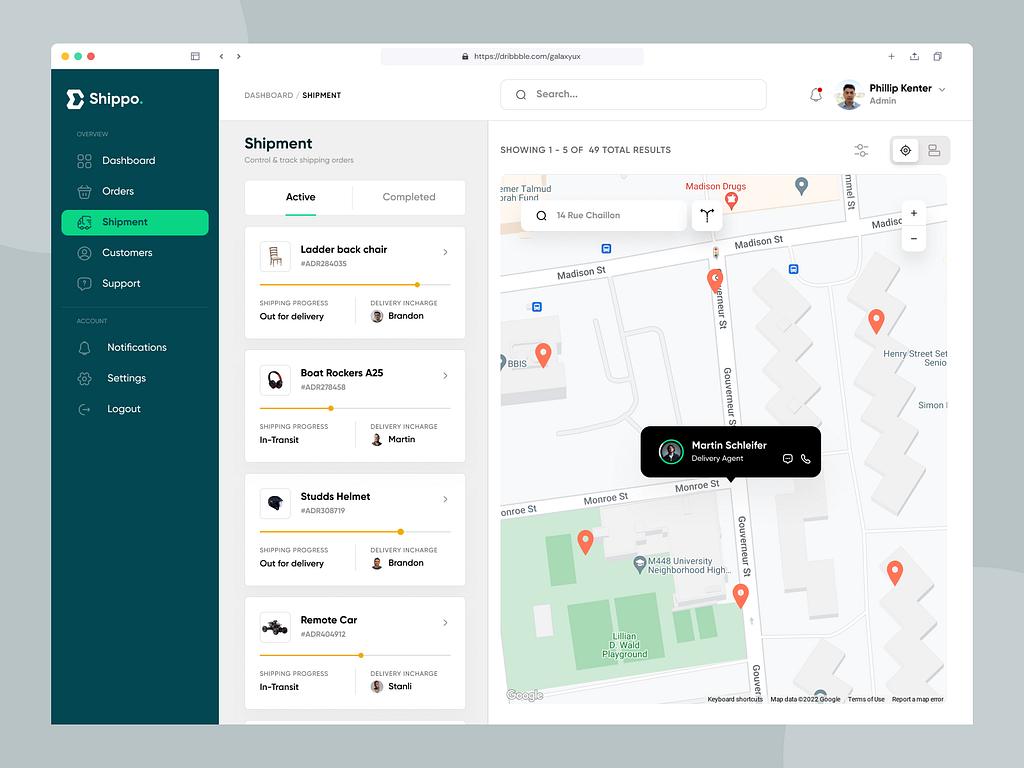Click the Shippo logo

[x=104, y=99]
